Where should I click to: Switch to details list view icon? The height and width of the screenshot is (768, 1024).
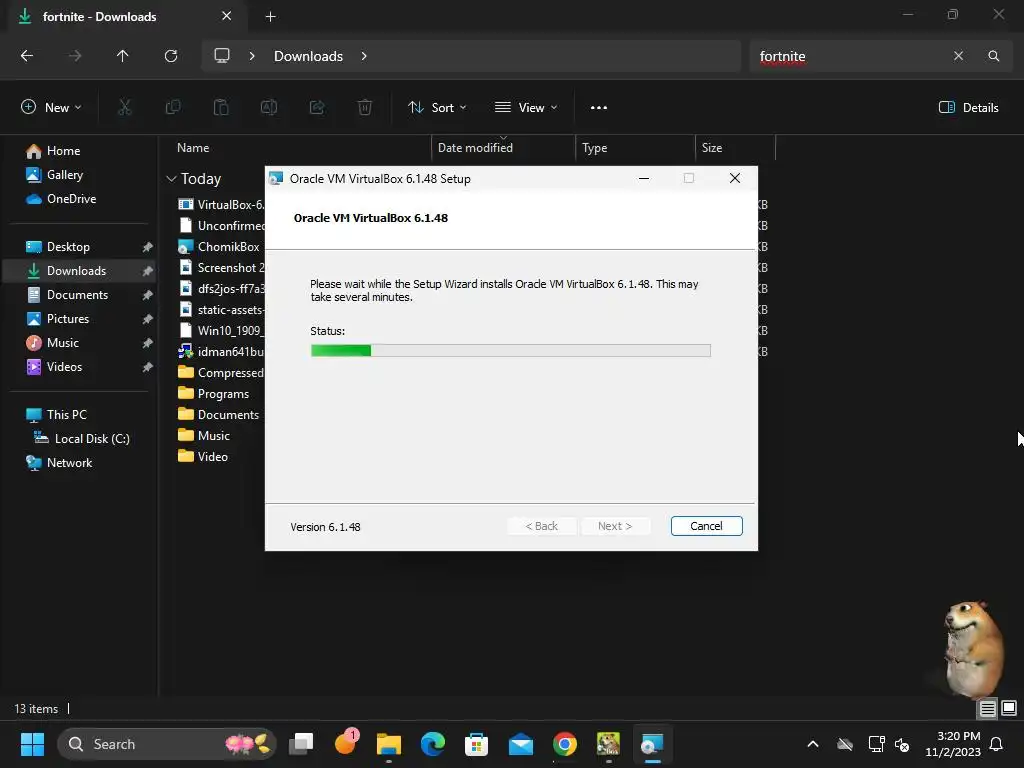click(x=987, y=709)
